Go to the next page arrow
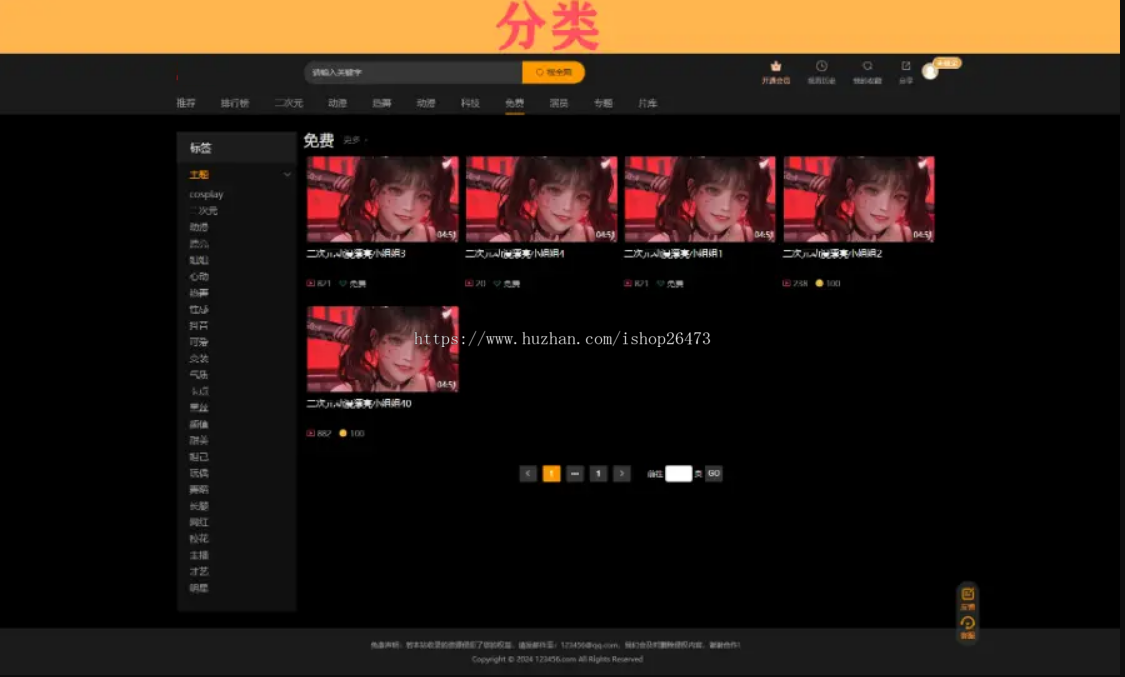This screenshot has width=1125, height=677. (x=621, y=473)
